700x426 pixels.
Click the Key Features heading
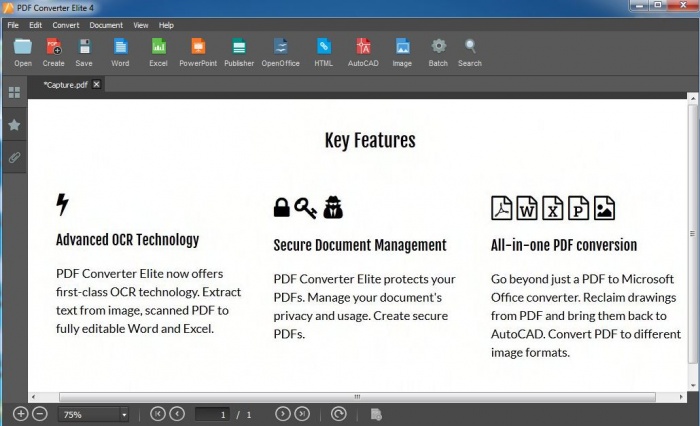pyautogui.click(x=370, y=141)
